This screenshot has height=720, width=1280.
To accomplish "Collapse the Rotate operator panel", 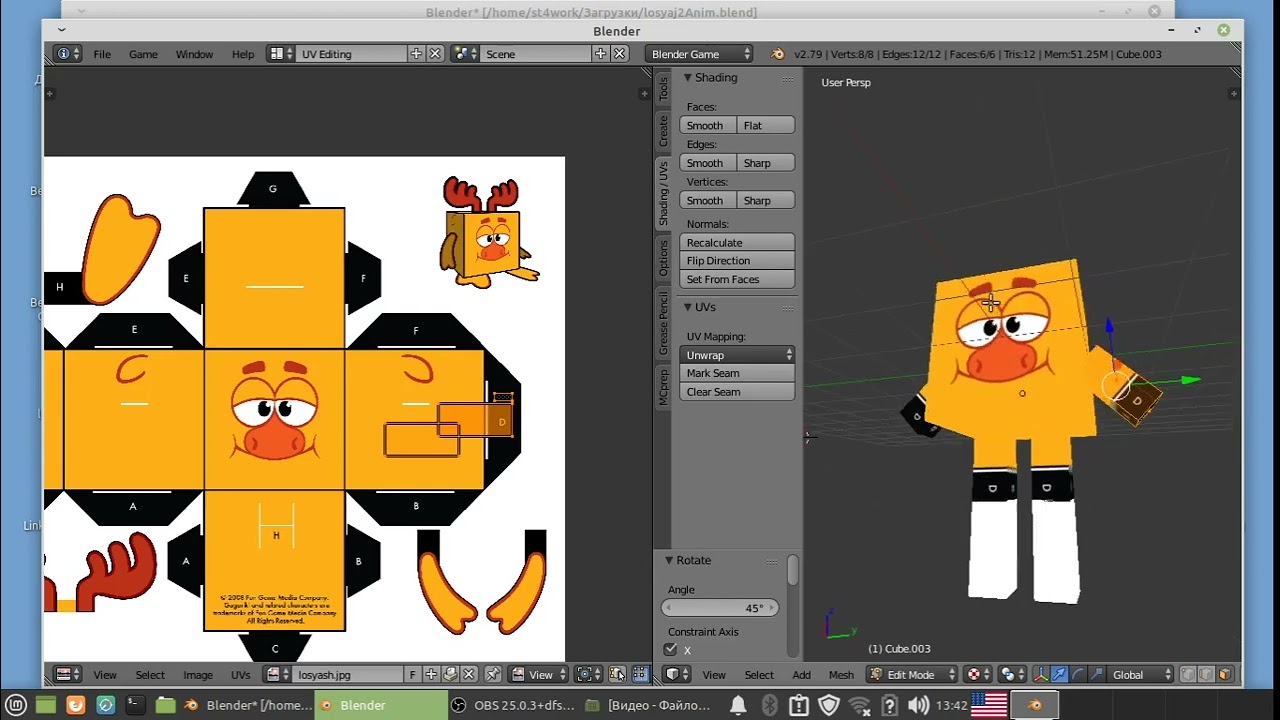I will point(670,560).
